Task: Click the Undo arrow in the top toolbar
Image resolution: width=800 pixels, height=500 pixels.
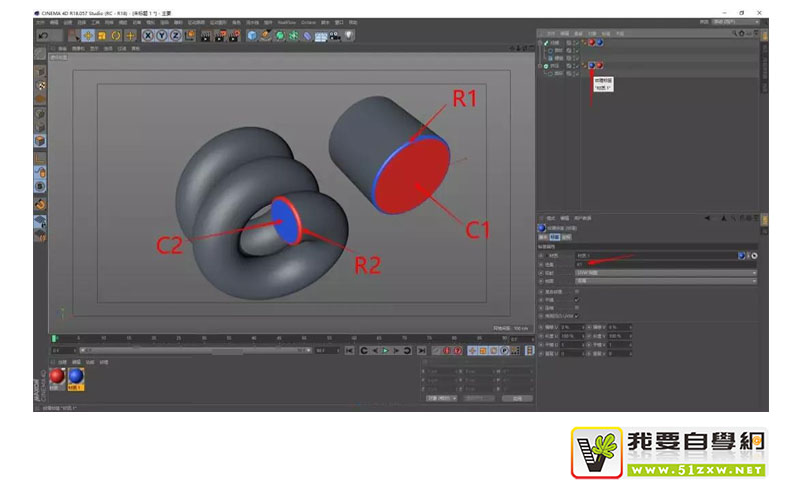Action: click(x=42, y=36)
